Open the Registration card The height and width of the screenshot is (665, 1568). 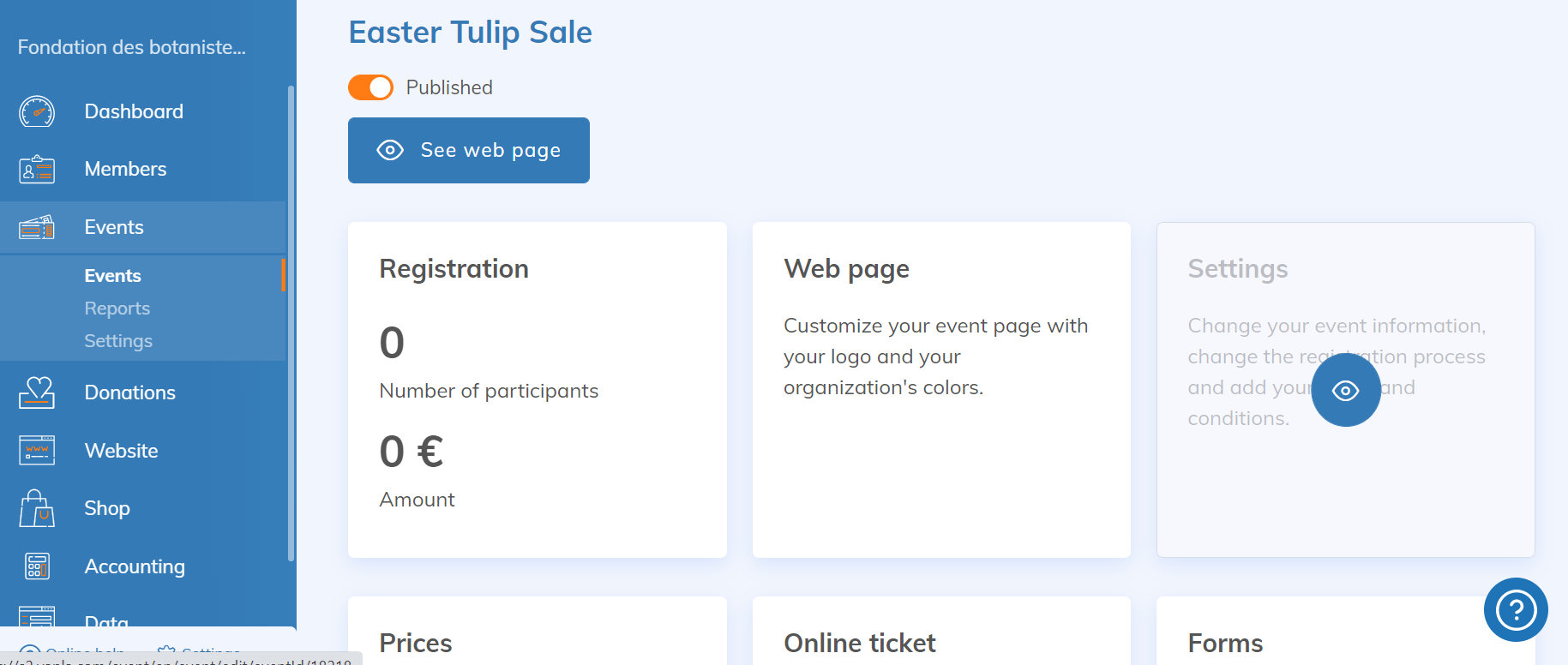pyautogui.click(x=537, y=390)
